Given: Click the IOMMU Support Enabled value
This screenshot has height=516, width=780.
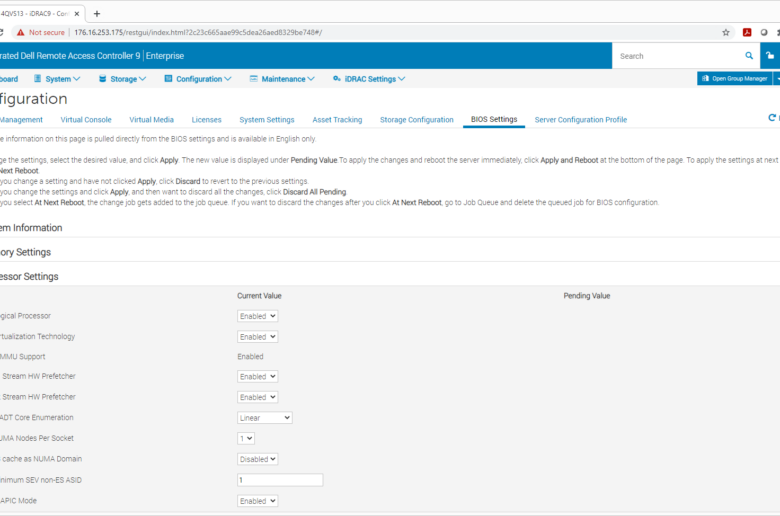Looking at the screenshot, I should [x=250, y=356].
